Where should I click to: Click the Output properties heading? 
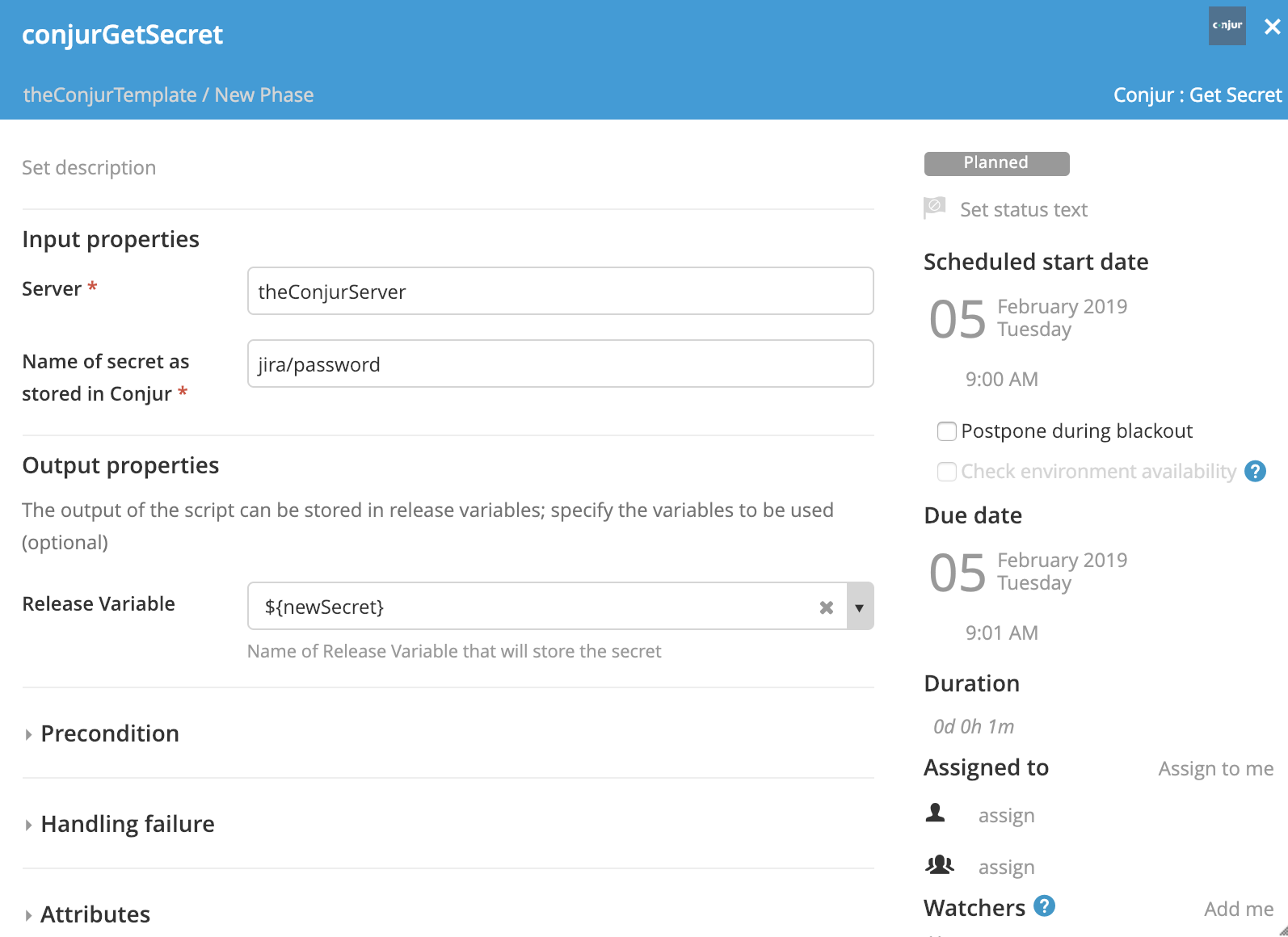coord(120,465)
